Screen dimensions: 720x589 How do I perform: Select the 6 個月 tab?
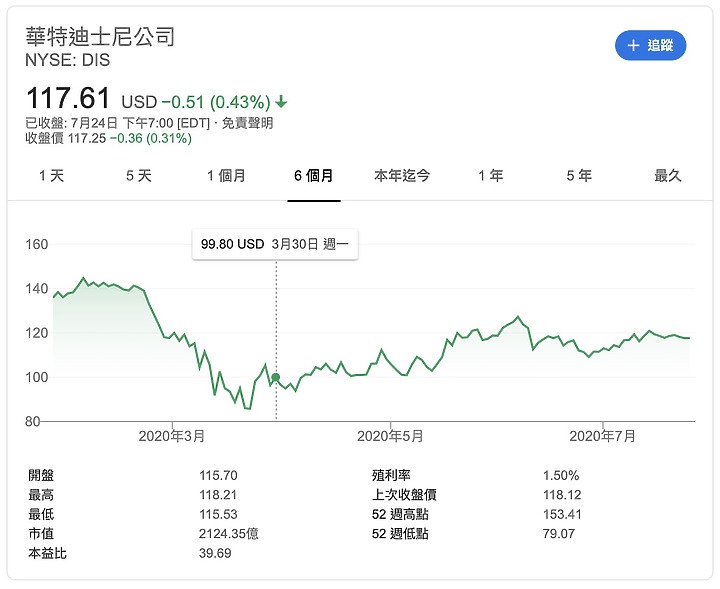(314, 175)
